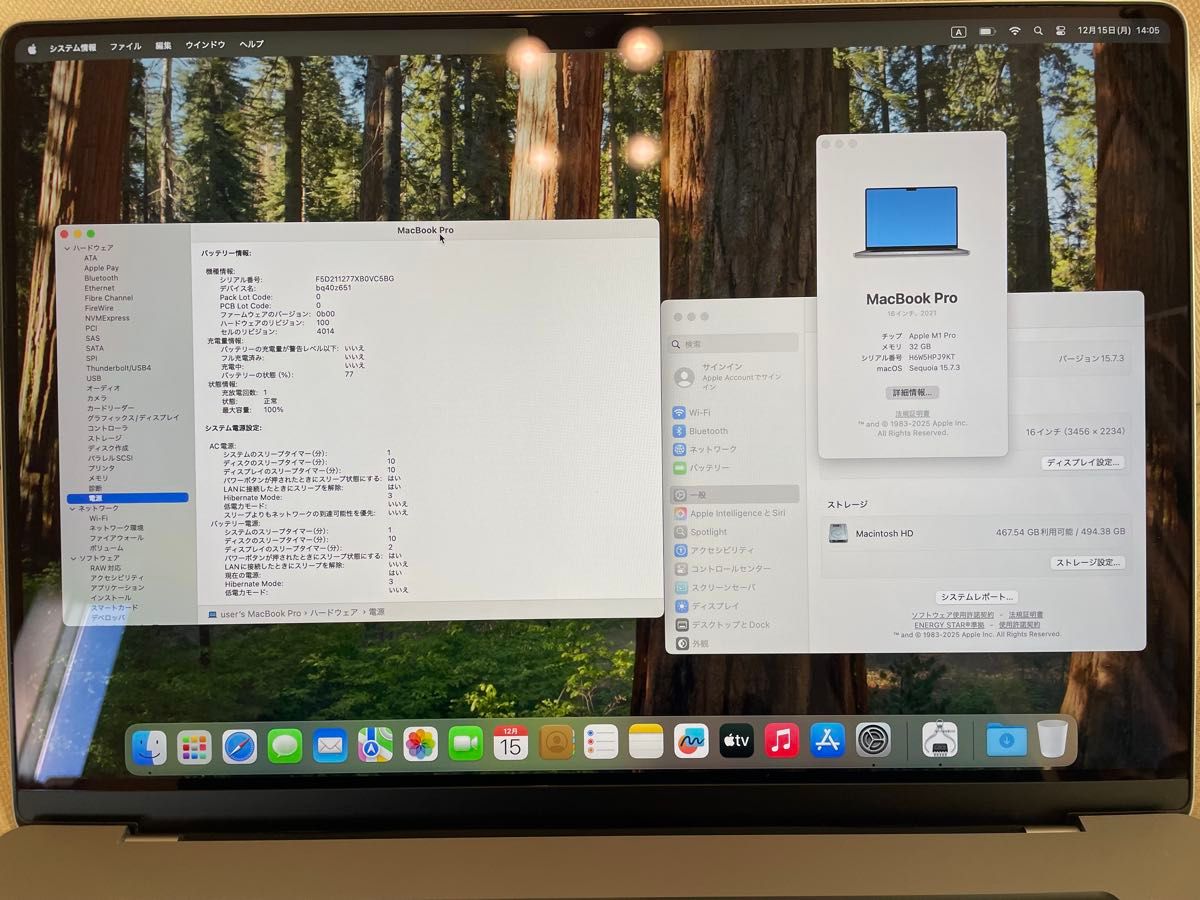
Task: Click the battery status icon in the menu bar
Action: (988, 31)
